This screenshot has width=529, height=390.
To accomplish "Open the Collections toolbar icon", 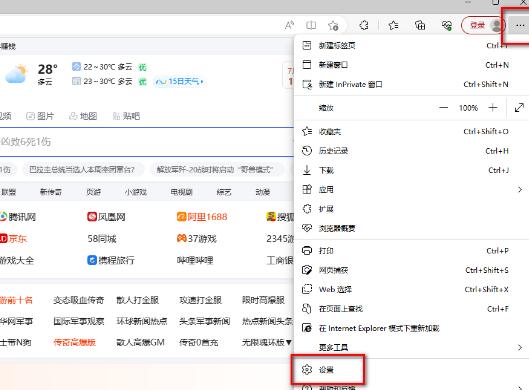I will tap(420, 25).
